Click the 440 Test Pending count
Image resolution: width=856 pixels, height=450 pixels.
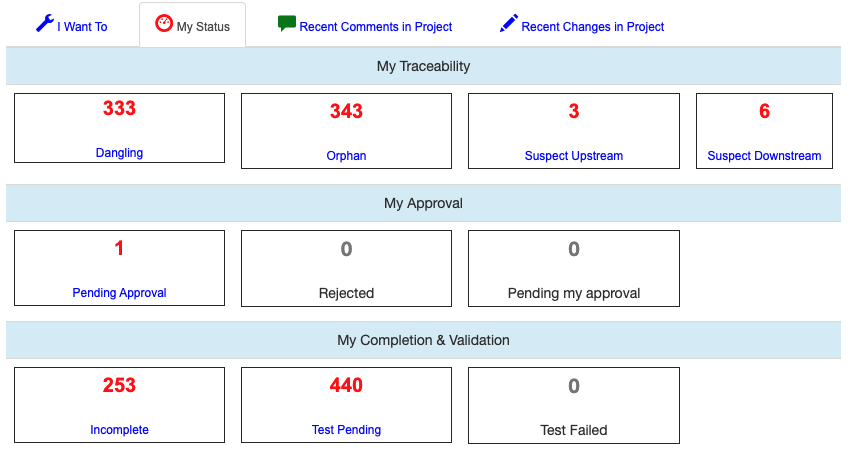tap(346, 386)
